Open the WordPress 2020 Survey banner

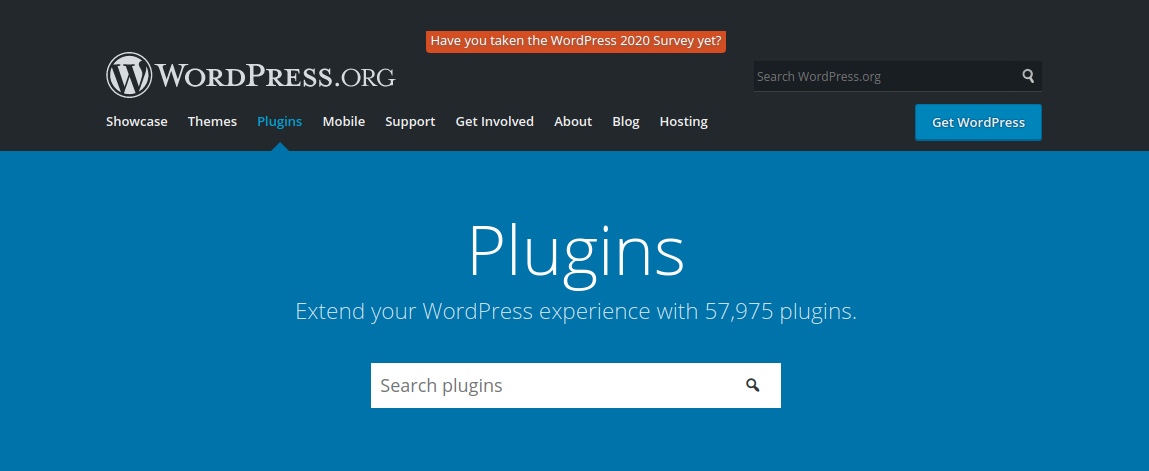coord(576,41)
